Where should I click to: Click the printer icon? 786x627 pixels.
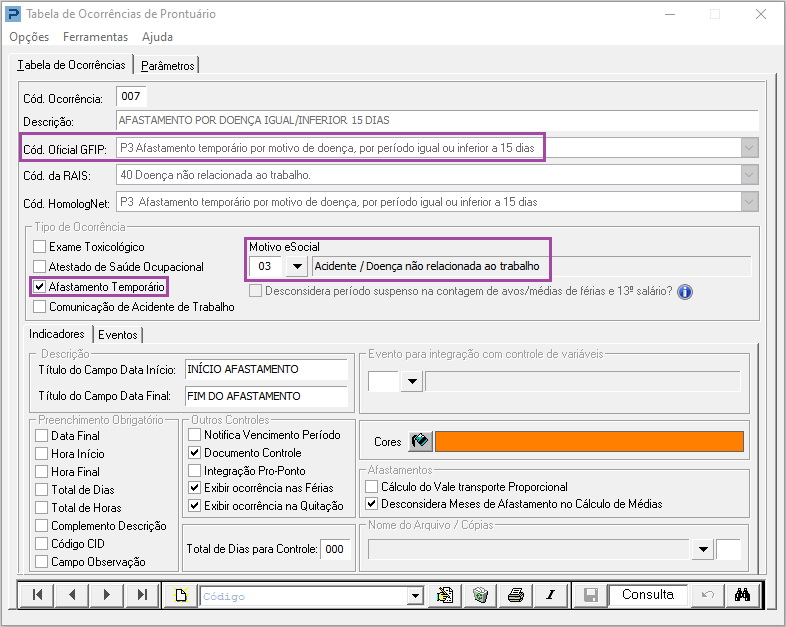pyautogui.click(x=515, y=595)
